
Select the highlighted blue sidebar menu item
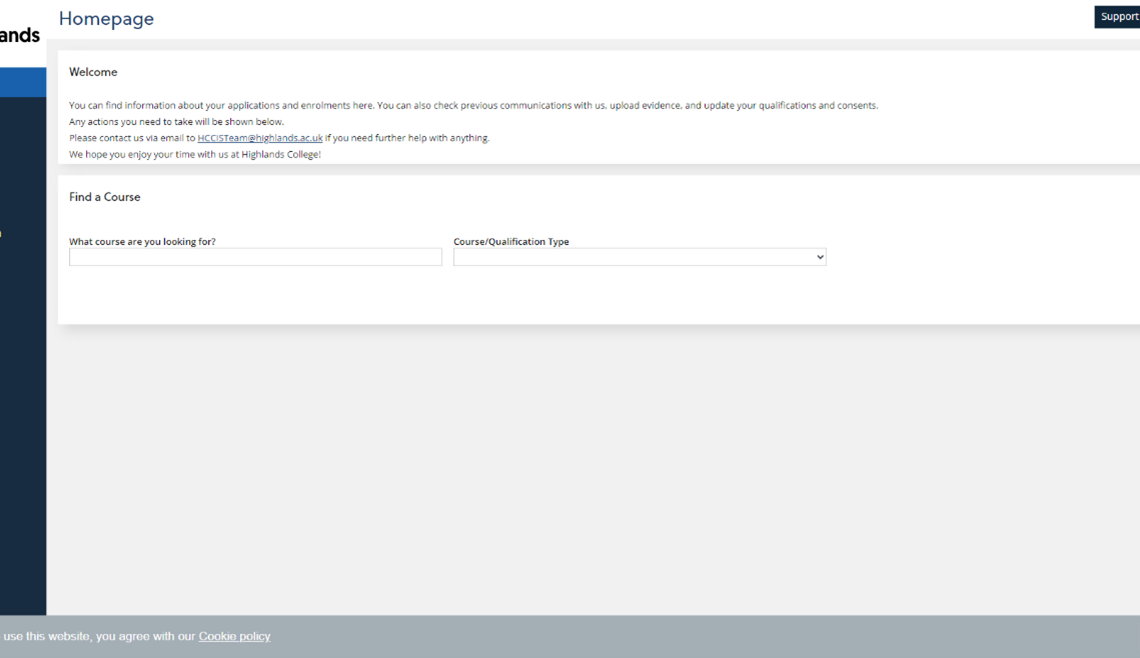(23, 82)
